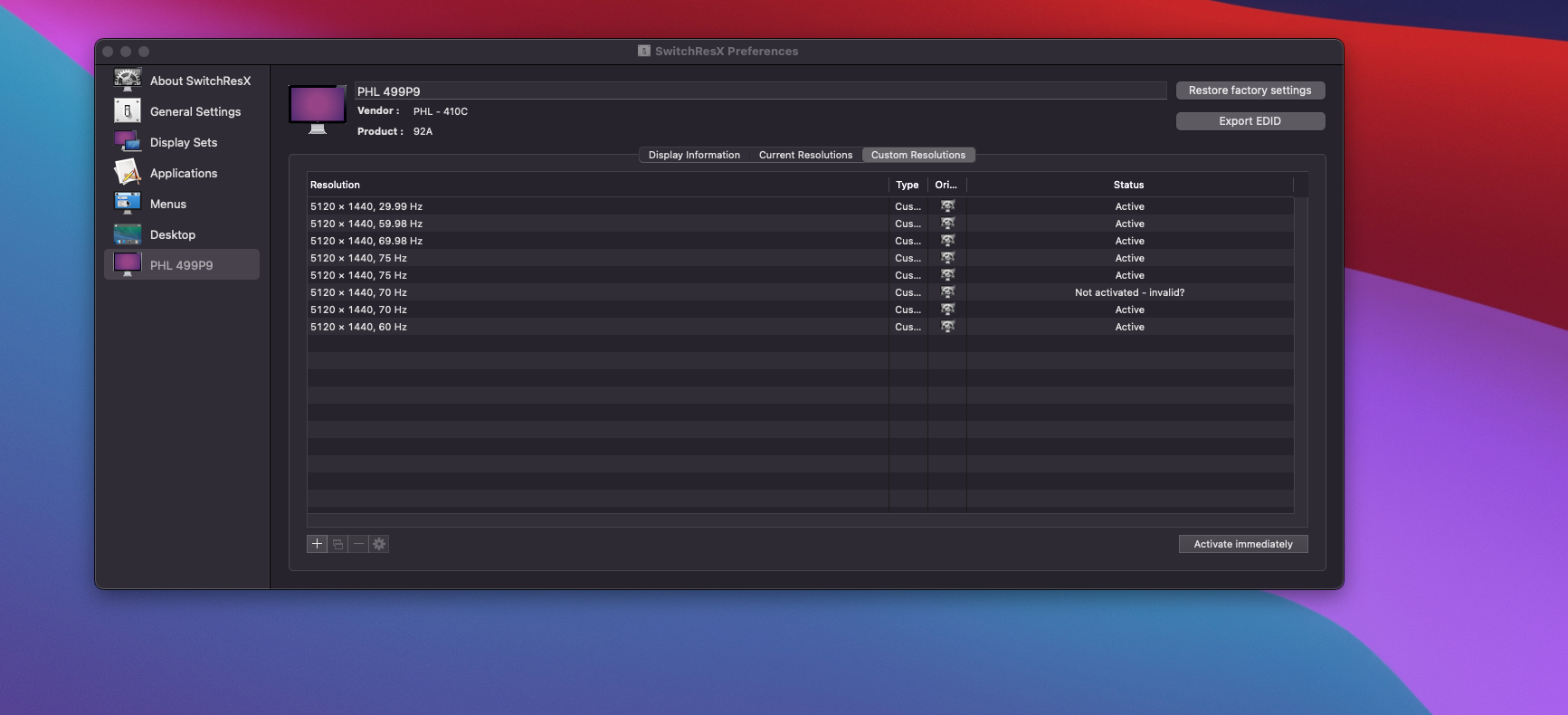Click SwitchResX icon in window title
The image size is (1568, 715).
pos(644,51)
